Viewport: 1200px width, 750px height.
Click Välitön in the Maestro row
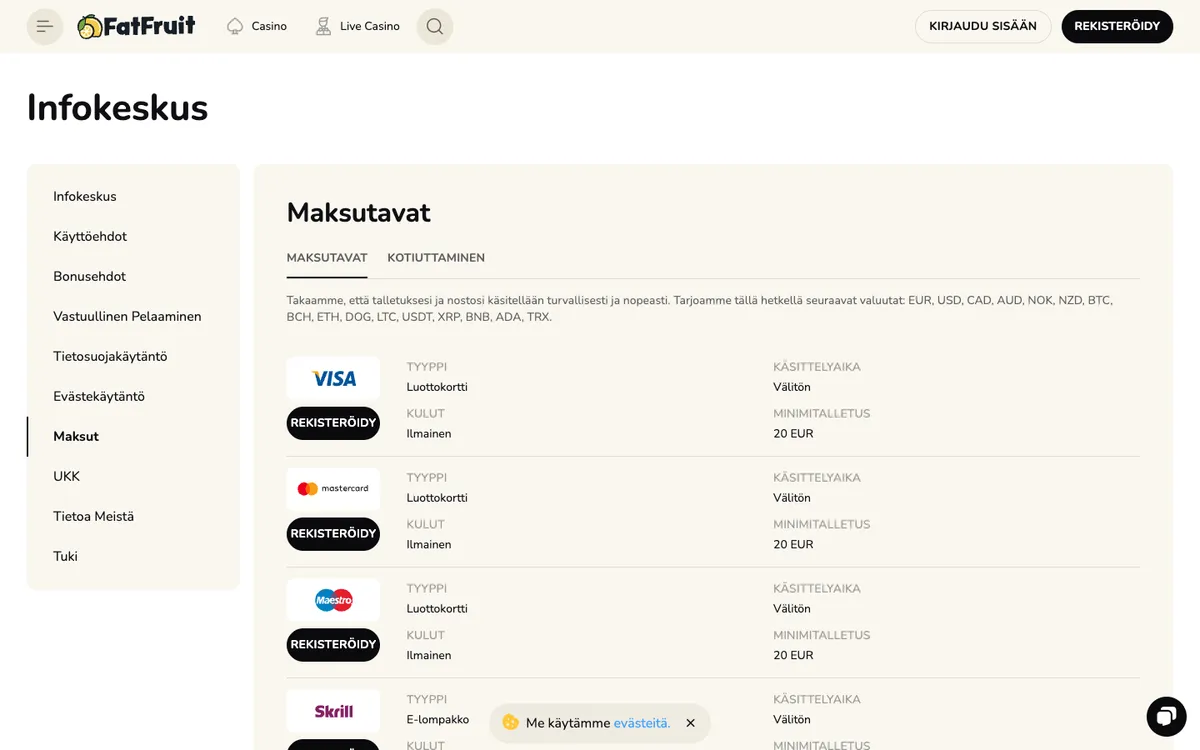point(792,609)
